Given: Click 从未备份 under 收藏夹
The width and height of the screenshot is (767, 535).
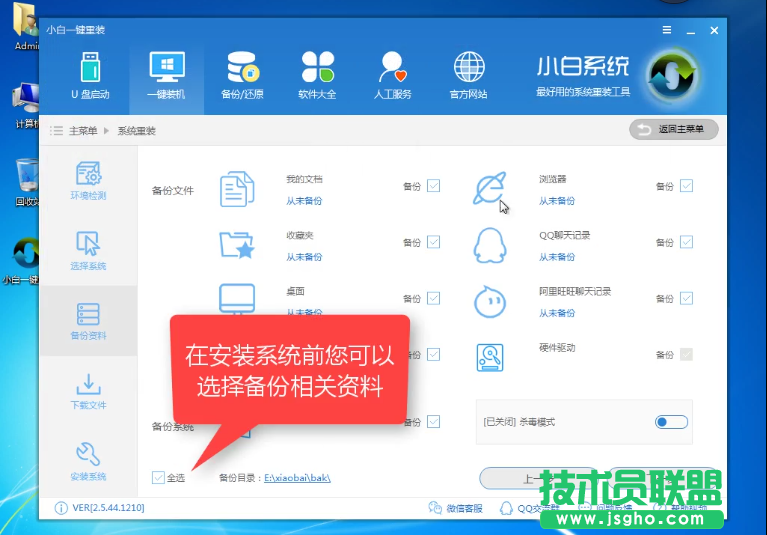Looking at the screenshot, I should coord(304,257).
